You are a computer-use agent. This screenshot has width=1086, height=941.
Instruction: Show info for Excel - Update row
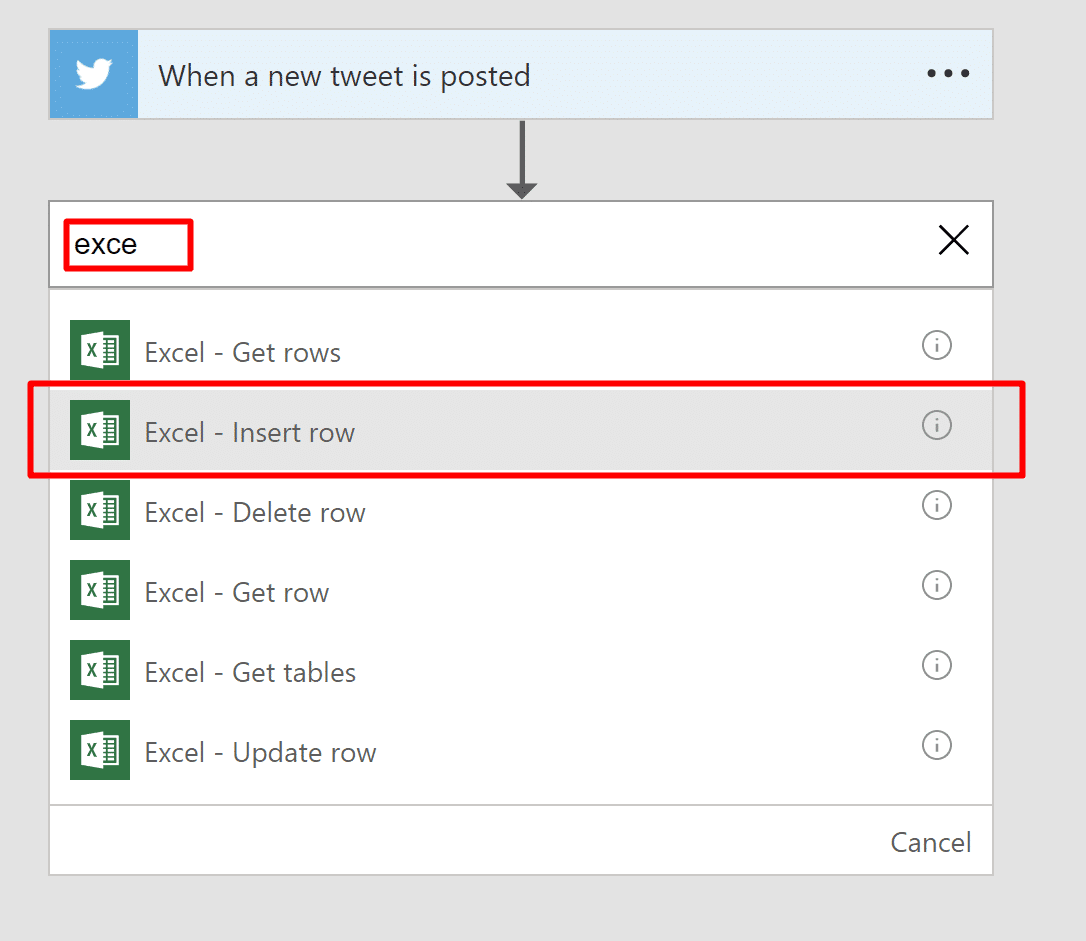click(x=936, y=745)
